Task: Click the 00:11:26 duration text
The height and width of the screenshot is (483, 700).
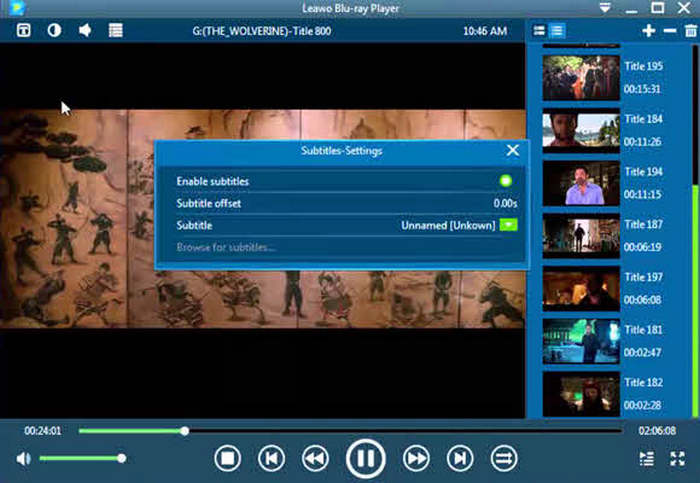Action: click(642, 142)
